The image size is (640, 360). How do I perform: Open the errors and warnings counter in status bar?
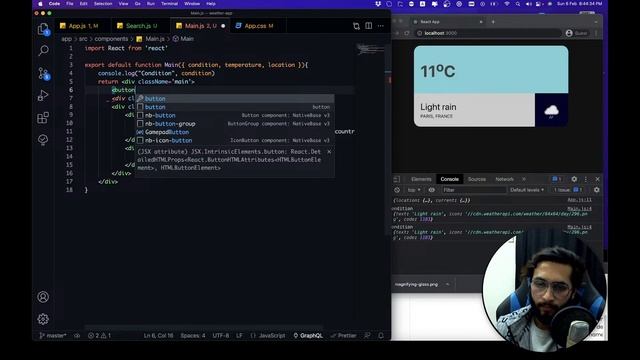100,336
